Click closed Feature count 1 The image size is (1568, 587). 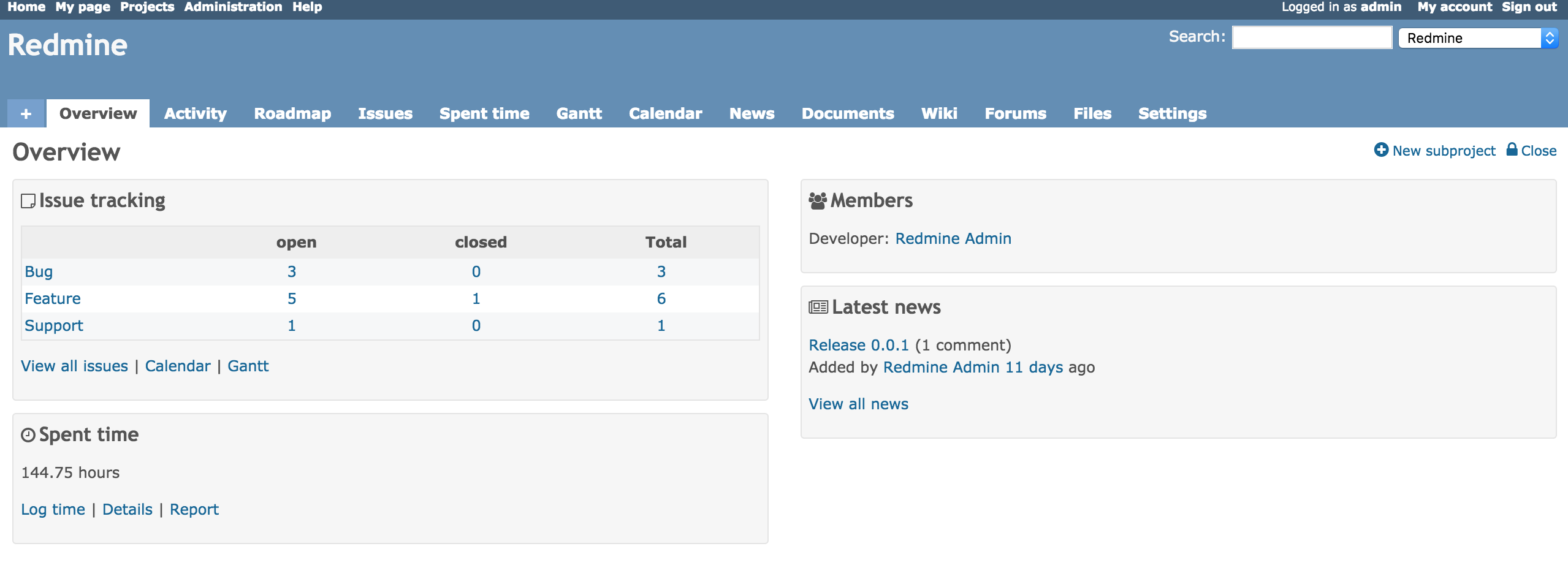pos(476,298)
